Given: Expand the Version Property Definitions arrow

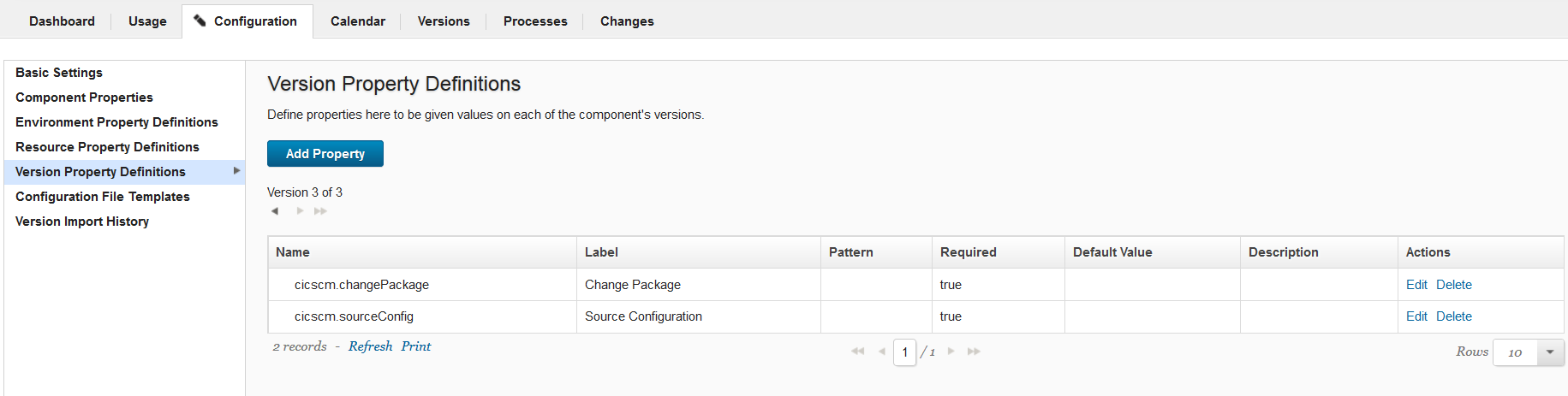Looking at the screenshot, I should 236,171.
